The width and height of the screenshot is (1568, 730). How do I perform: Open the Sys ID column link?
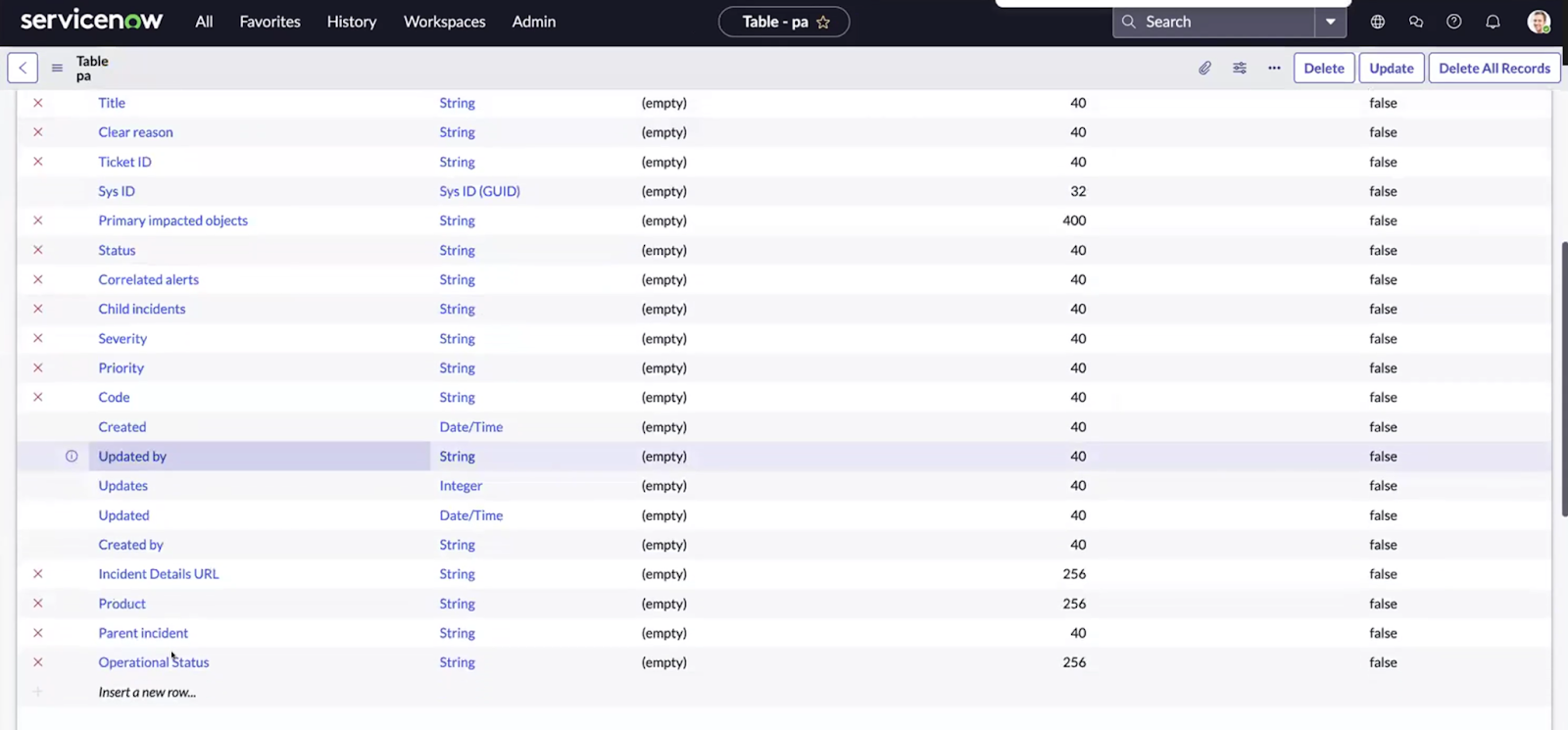click(x=117, y=191)
